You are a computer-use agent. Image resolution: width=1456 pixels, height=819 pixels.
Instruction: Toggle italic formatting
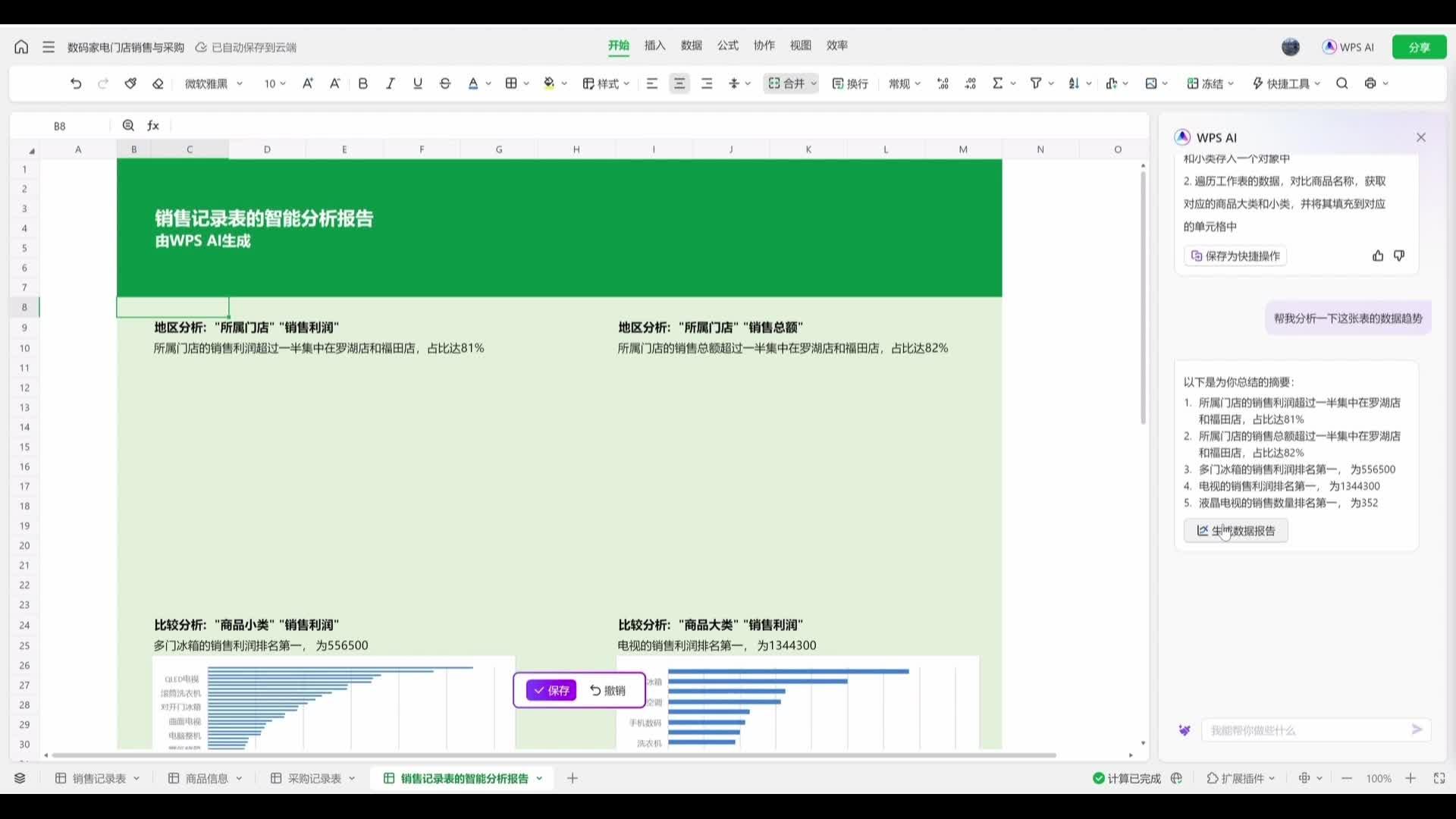tap(390, 83)
